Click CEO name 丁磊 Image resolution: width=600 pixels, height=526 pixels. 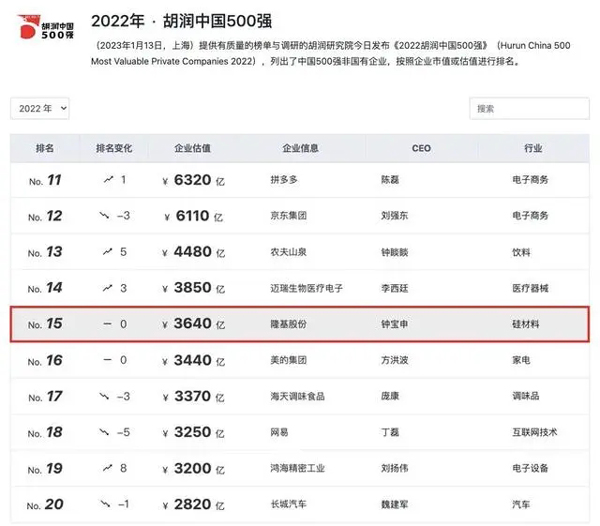[x=390, y=432]
